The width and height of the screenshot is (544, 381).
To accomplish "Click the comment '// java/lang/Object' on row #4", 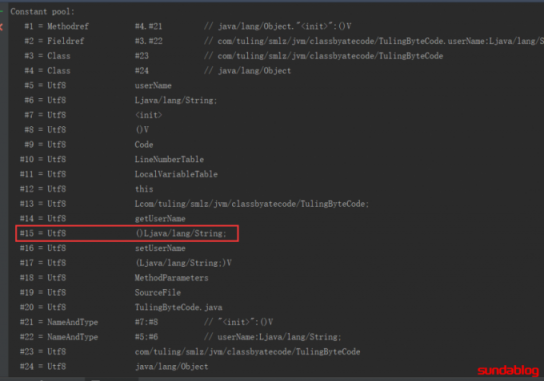I will [247, 71].
